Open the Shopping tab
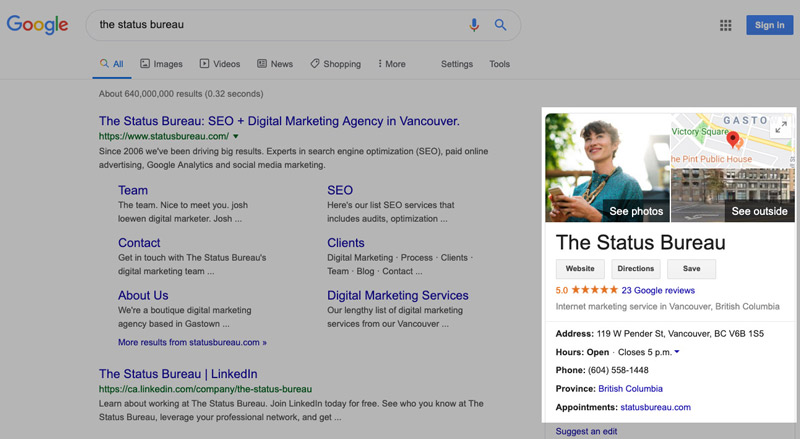Image resolution: width=800 pixels, height=439 pixels. [335, 64]
